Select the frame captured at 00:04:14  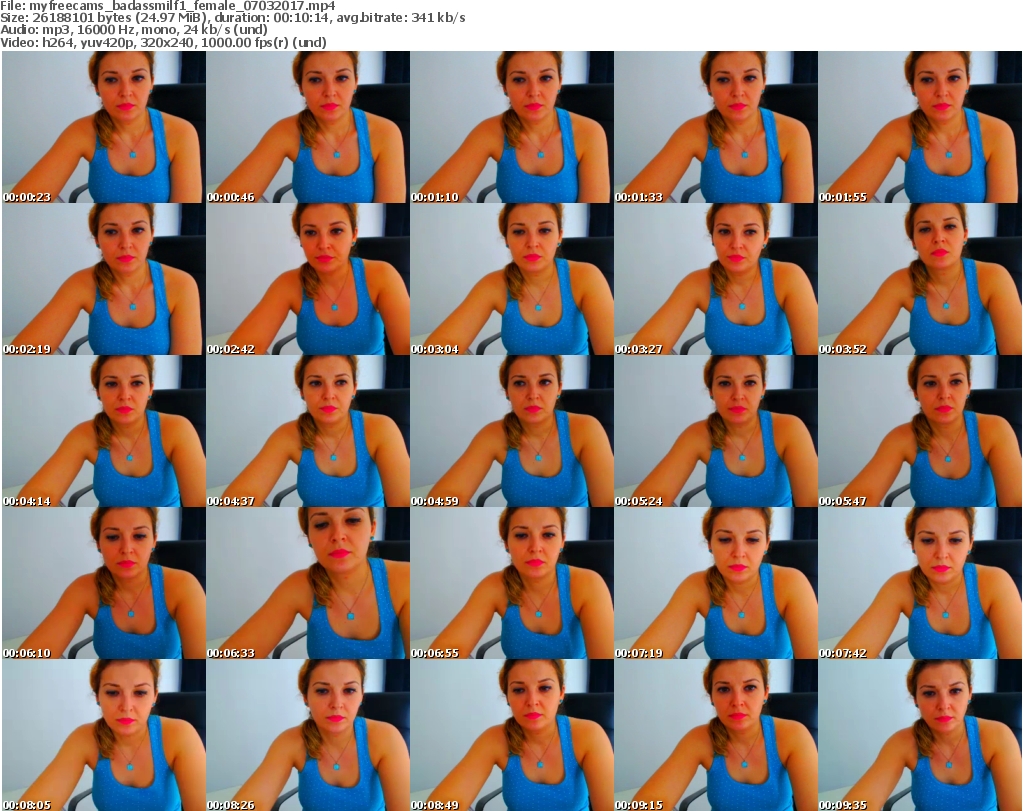click(104, 431)
